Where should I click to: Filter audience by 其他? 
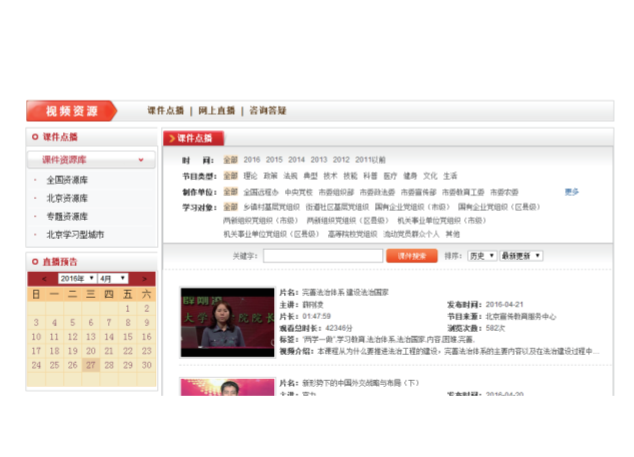tap(452, 234)
